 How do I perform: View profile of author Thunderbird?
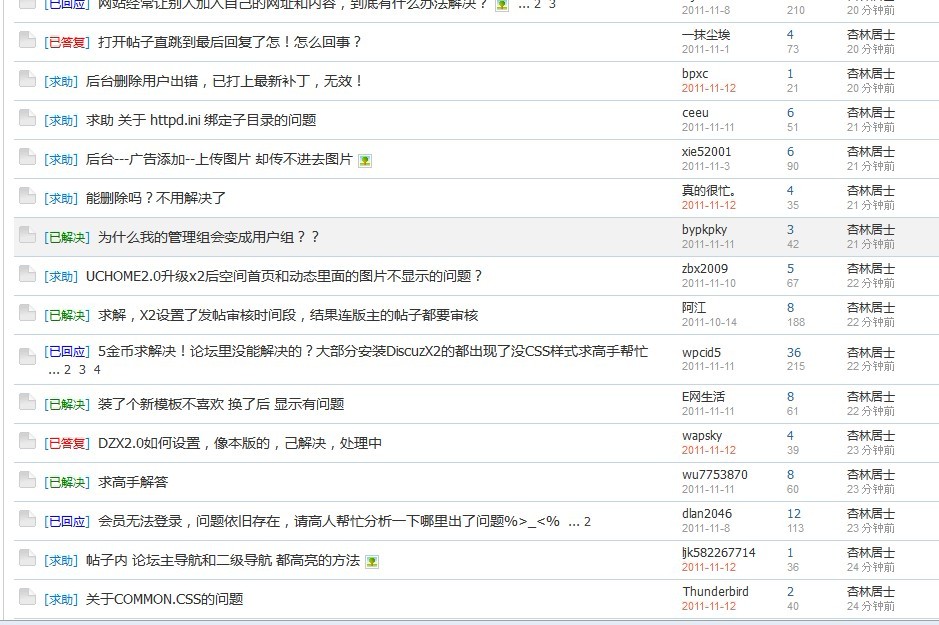(x=716, y=591)
